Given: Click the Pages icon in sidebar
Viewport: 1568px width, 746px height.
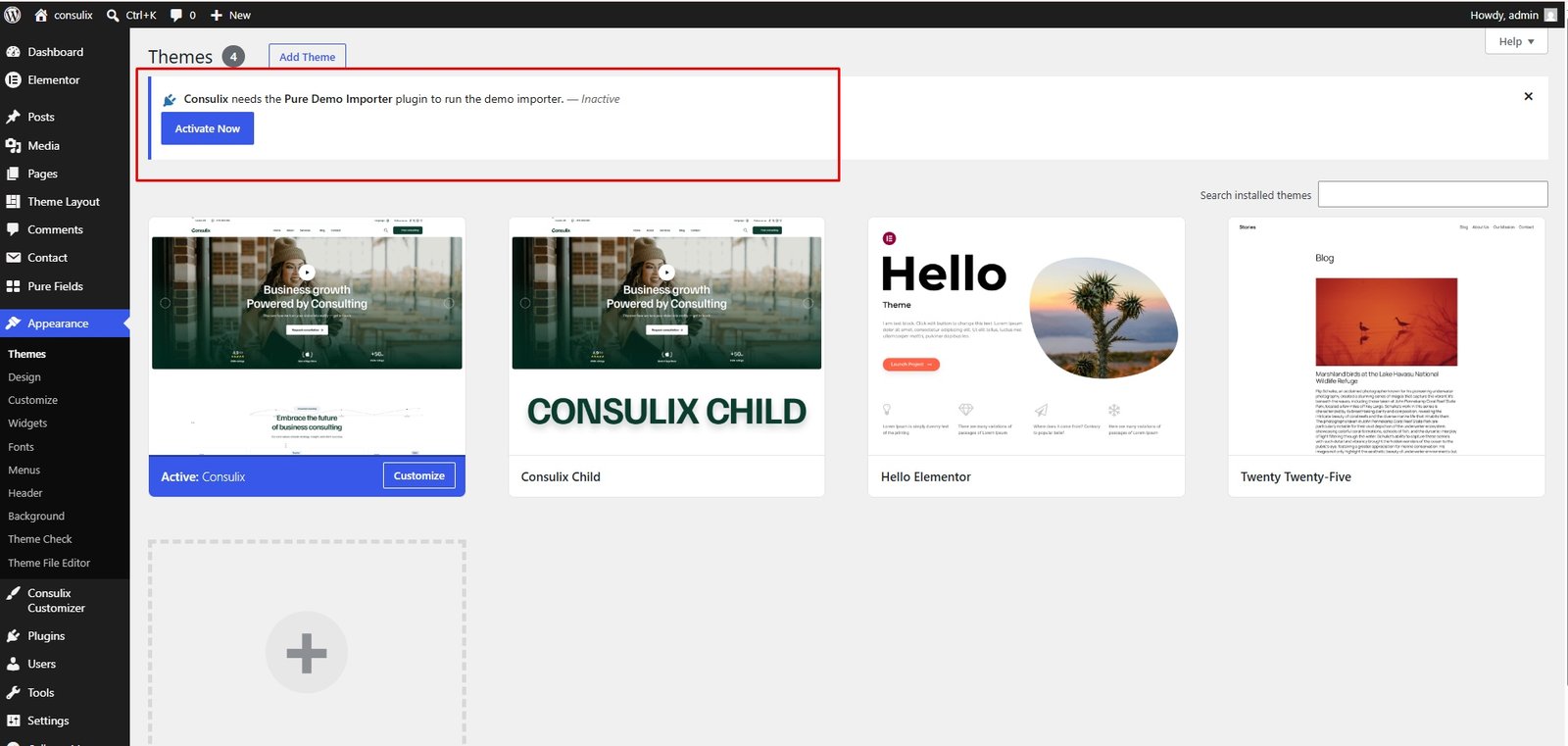Looking at the screenshot, I should (x=14, y=174).
